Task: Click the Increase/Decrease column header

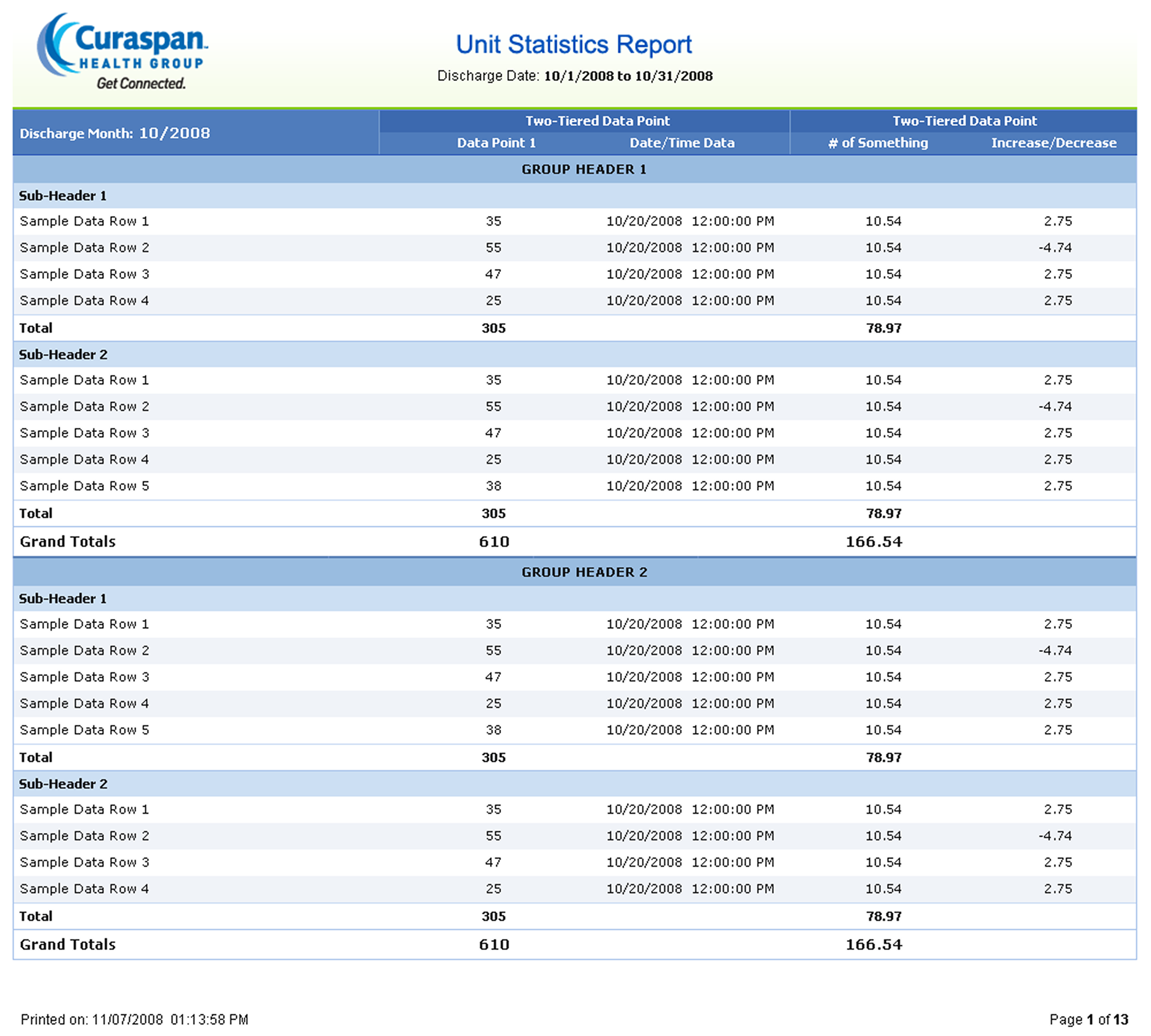Action: pyautogui.click(x=1053, y=143)
